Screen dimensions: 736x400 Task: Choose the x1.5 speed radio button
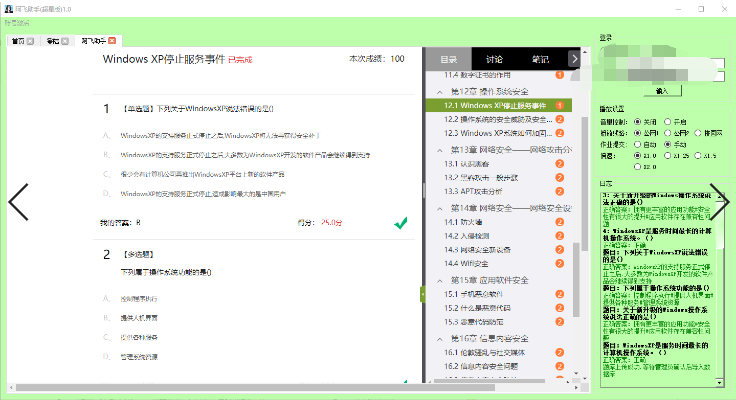click(x=698, y=155)
